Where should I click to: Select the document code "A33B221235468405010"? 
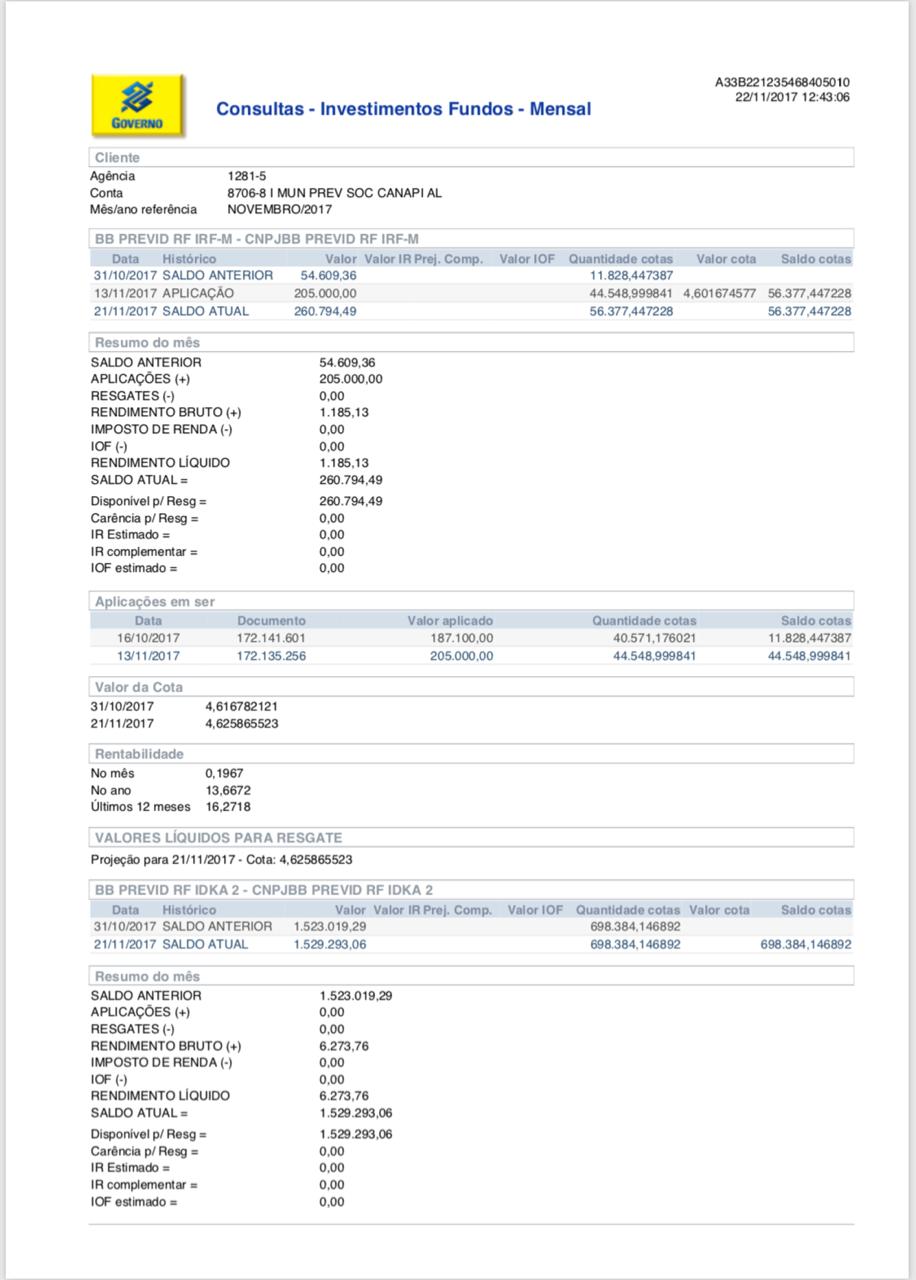pos(783,83)
